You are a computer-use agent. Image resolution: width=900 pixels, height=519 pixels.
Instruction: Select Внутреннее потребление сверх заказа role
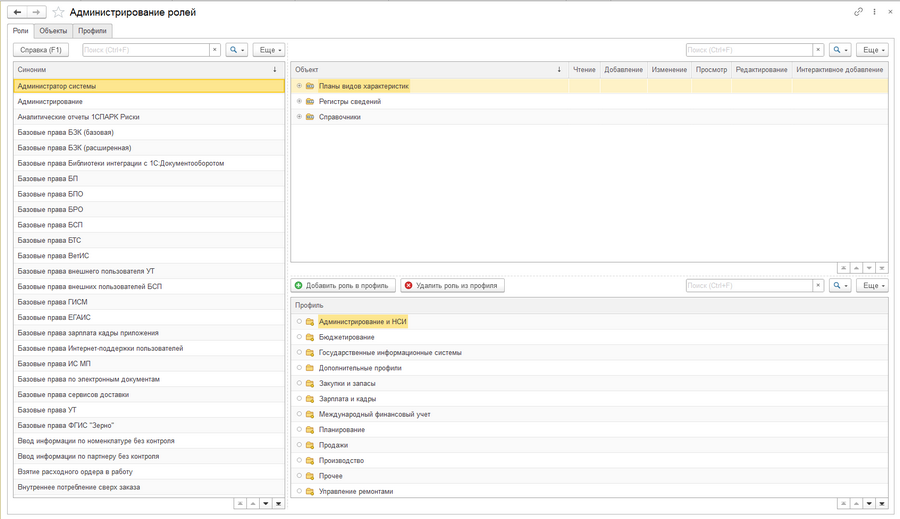point(149,487)
